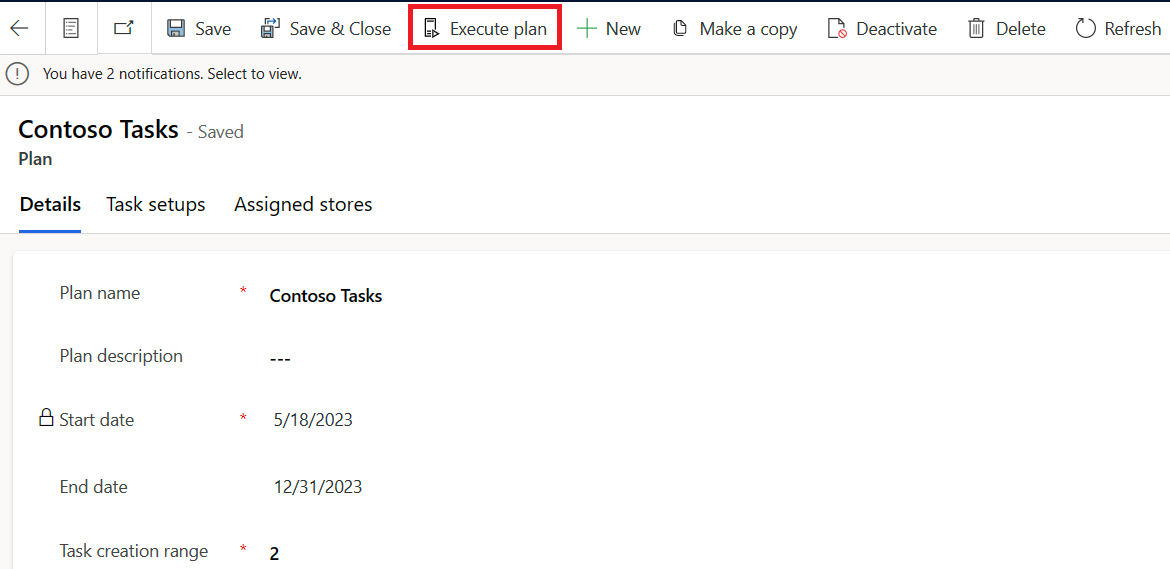Click the Execute plan command
1170x569 pixels.
point(485,29)
